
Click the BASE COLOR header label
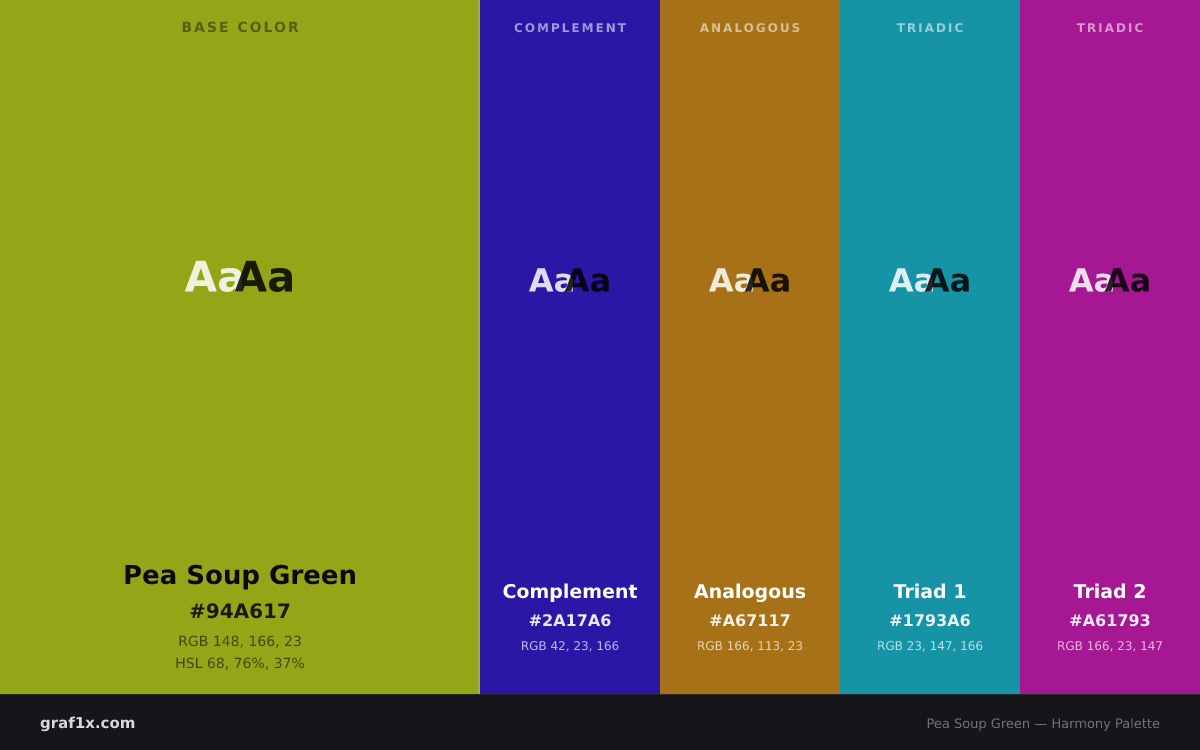coord(240,27)
